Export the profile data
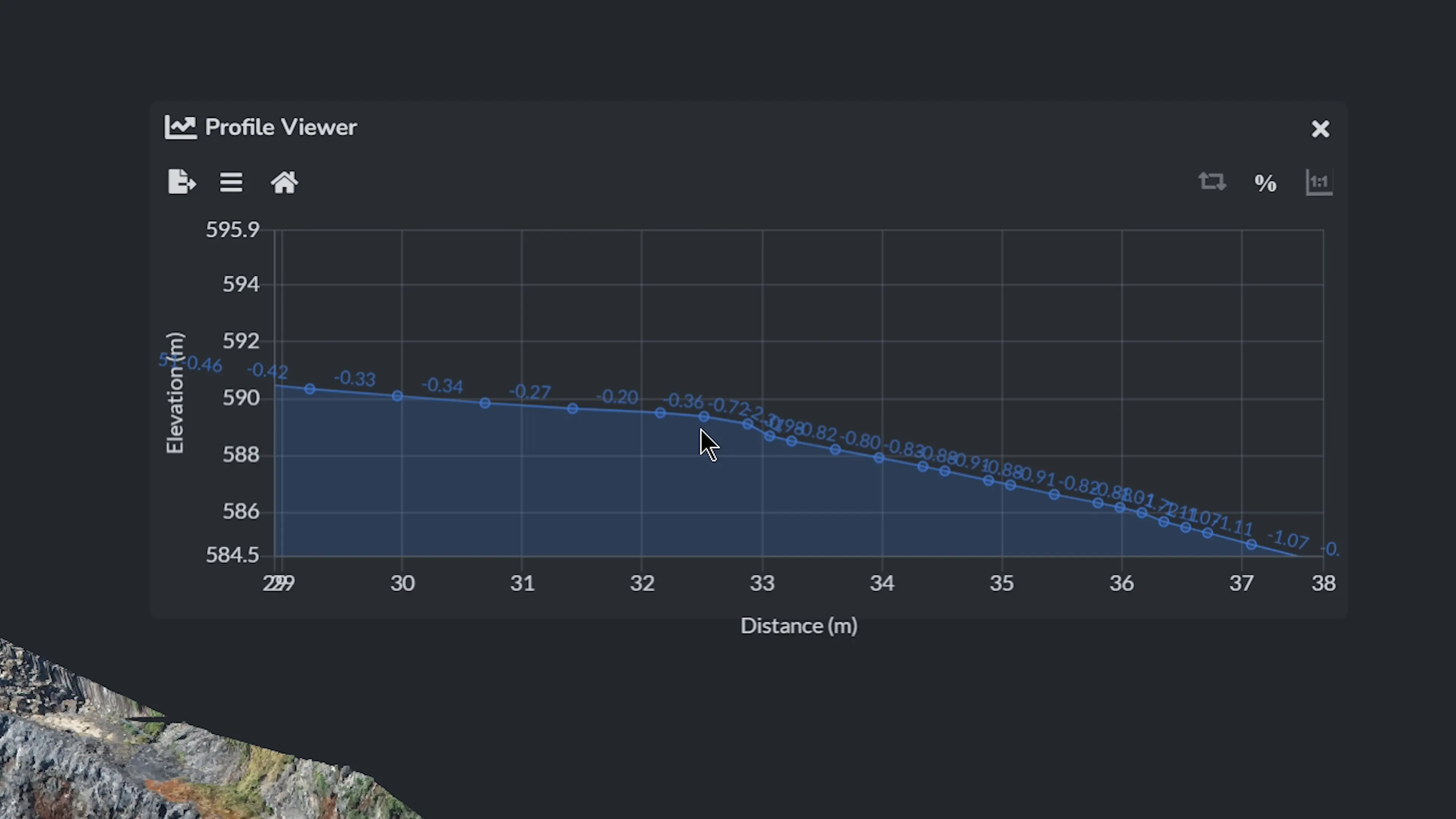Screen dimensions: 1456x819 pos(181,182)
